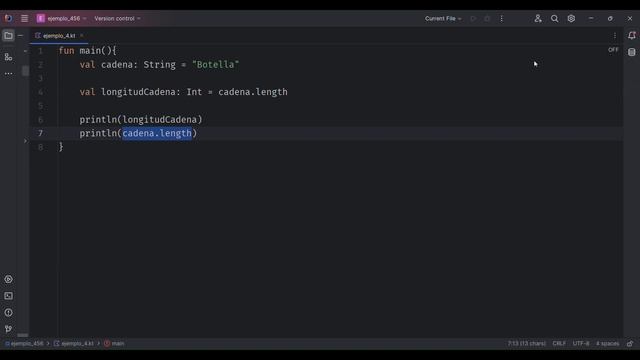Click ejemplo_4.kt breadcrumb in status bar

point(74,344)
